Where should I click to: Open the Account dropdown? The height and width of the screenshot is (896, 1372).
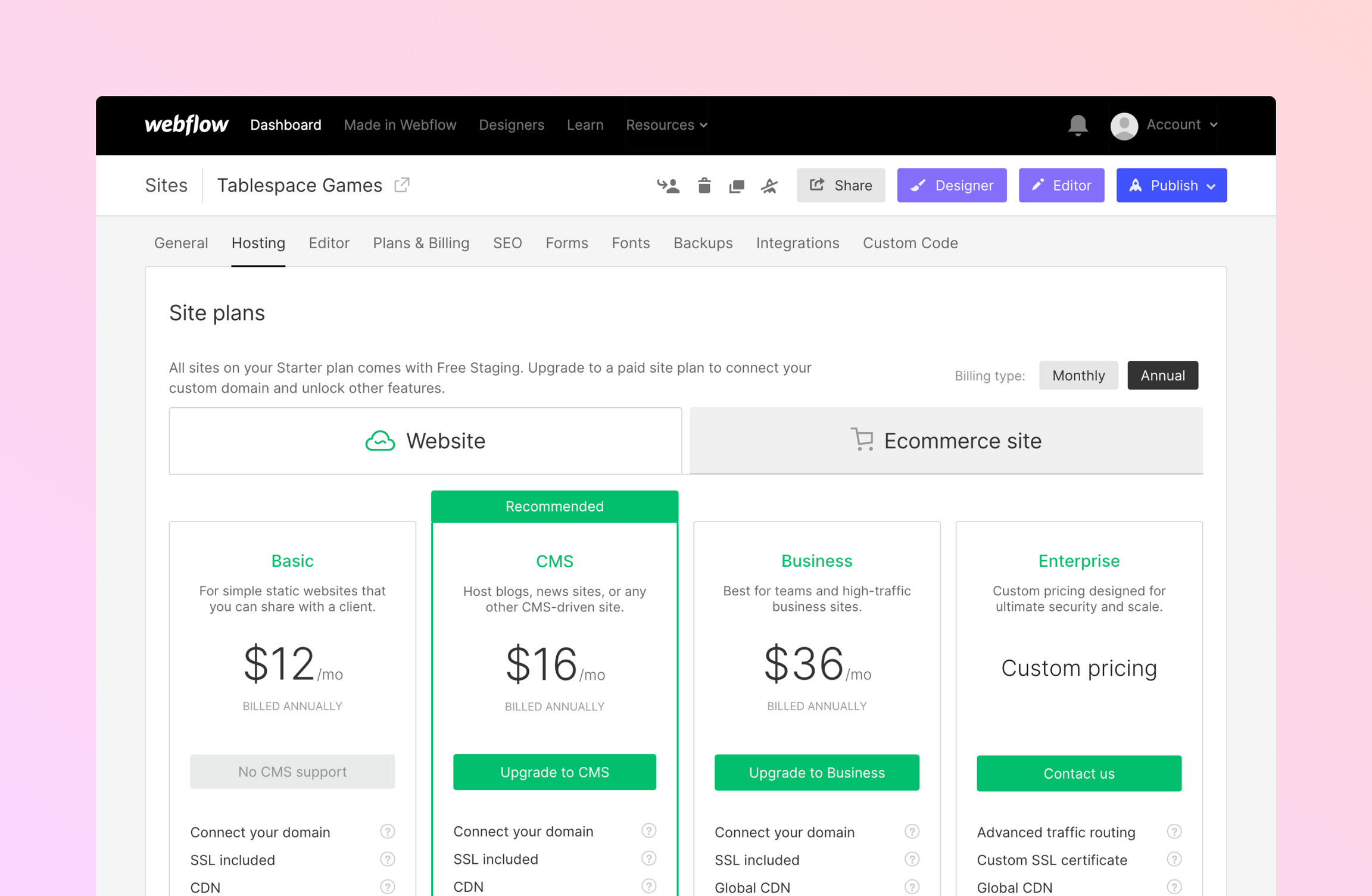point(1182,125)
